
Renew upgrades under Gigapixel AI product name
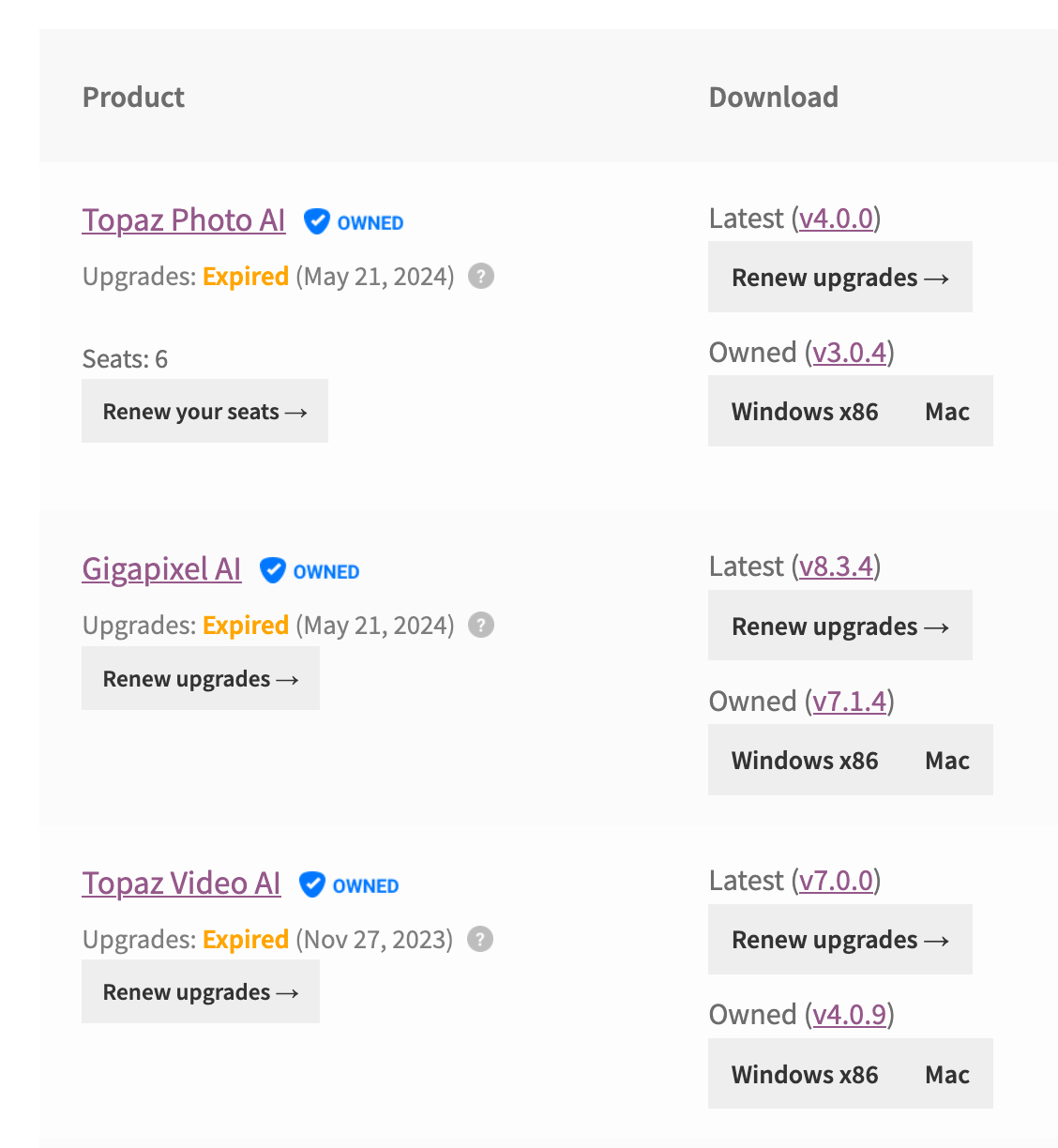coord(201,679)
